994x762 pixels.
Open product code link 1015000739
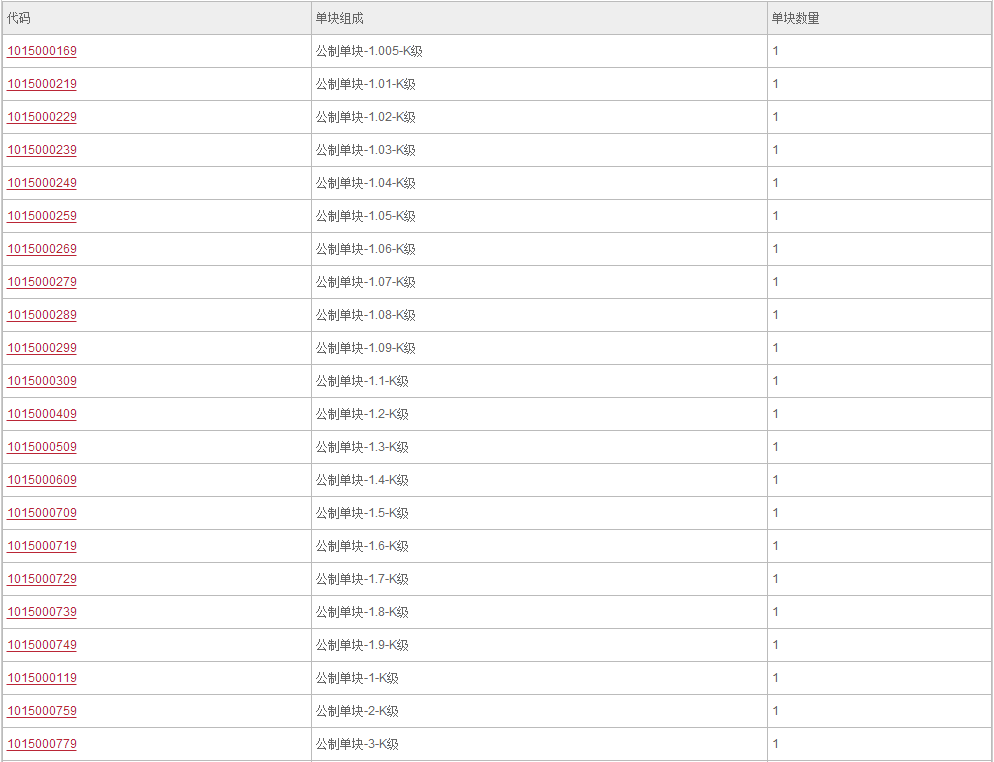click(x=42, y=611)
